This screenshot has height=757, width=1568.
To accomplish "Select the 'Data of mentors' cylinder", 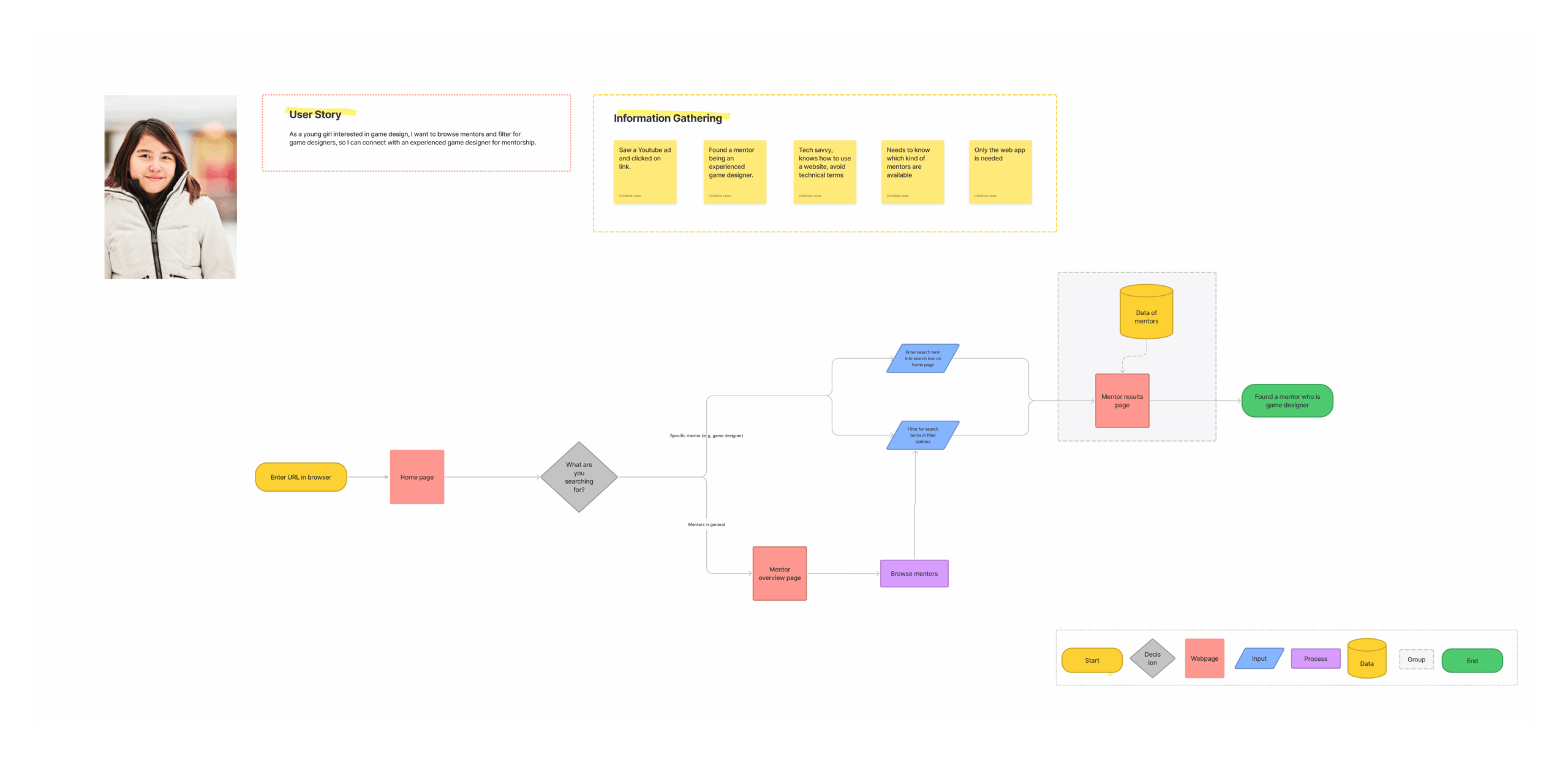I will pyautogui.click(x=1145, y=314).
